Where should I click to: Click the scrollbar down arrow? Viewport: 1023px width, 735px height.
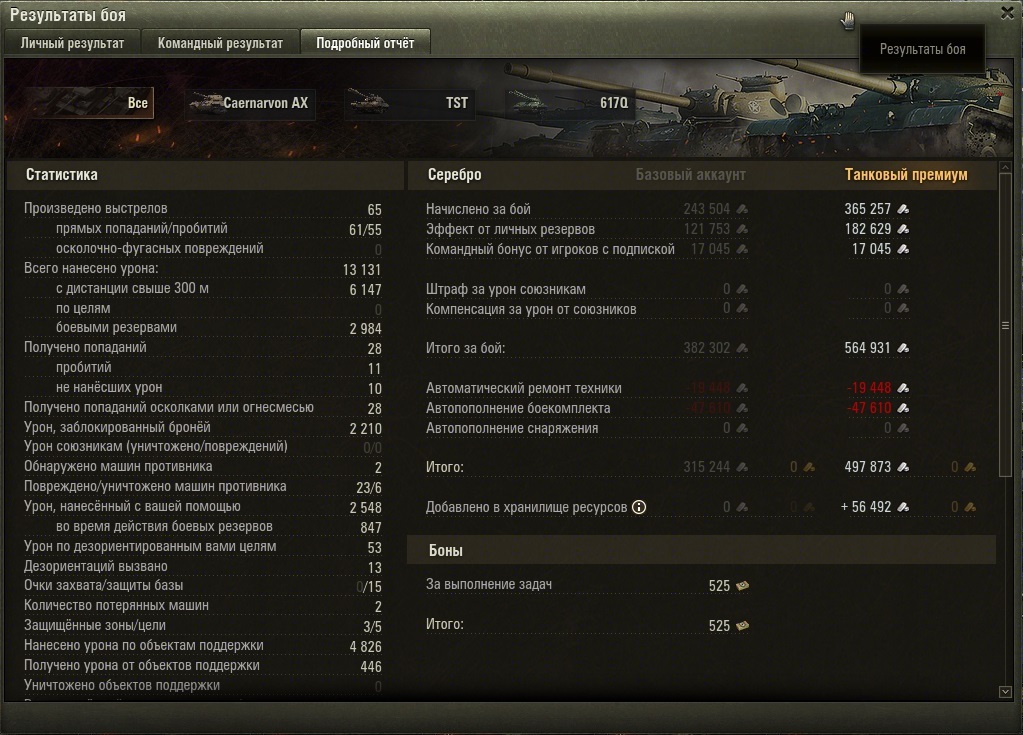click(1005, 691)
